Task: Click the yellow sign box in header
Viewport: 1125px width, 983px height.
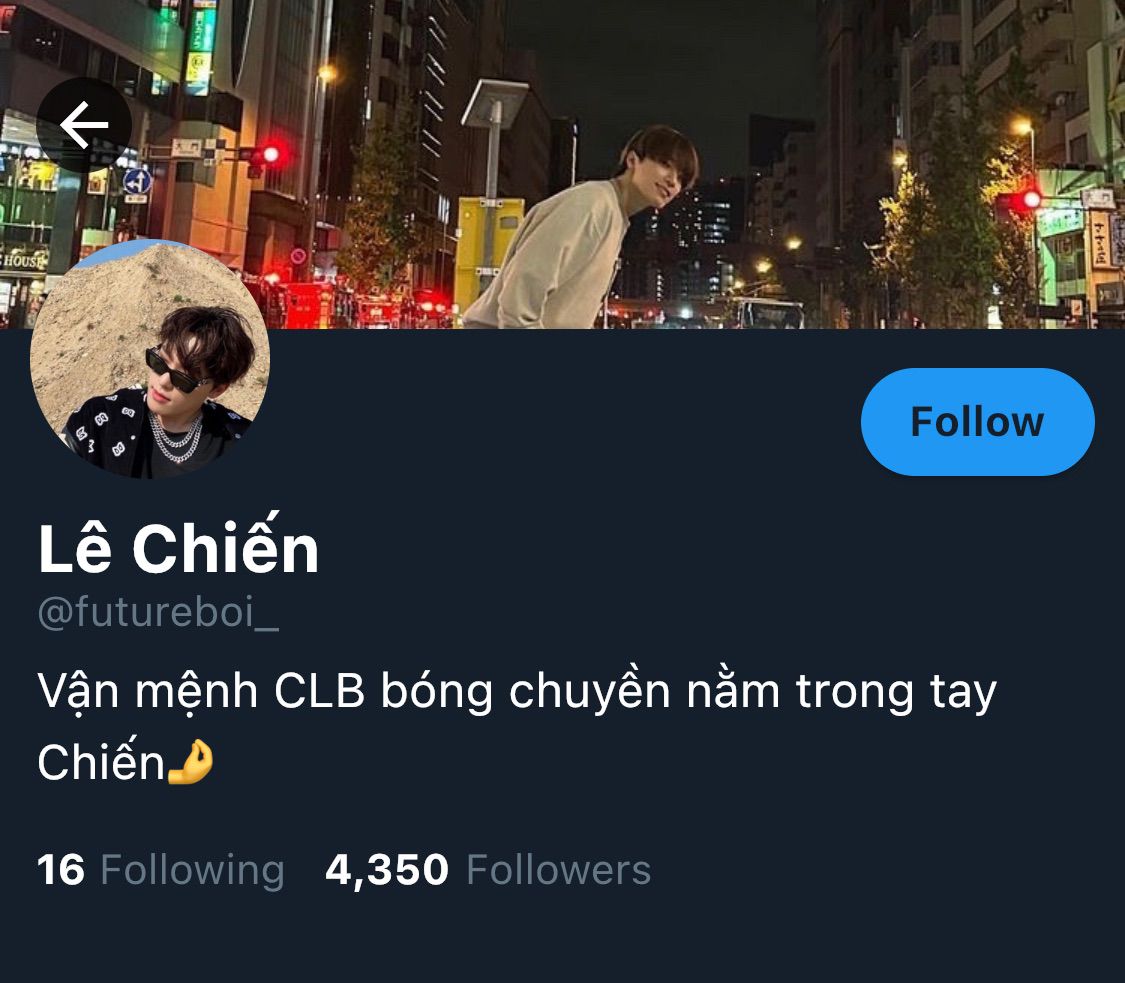Action: coord(489,253)
